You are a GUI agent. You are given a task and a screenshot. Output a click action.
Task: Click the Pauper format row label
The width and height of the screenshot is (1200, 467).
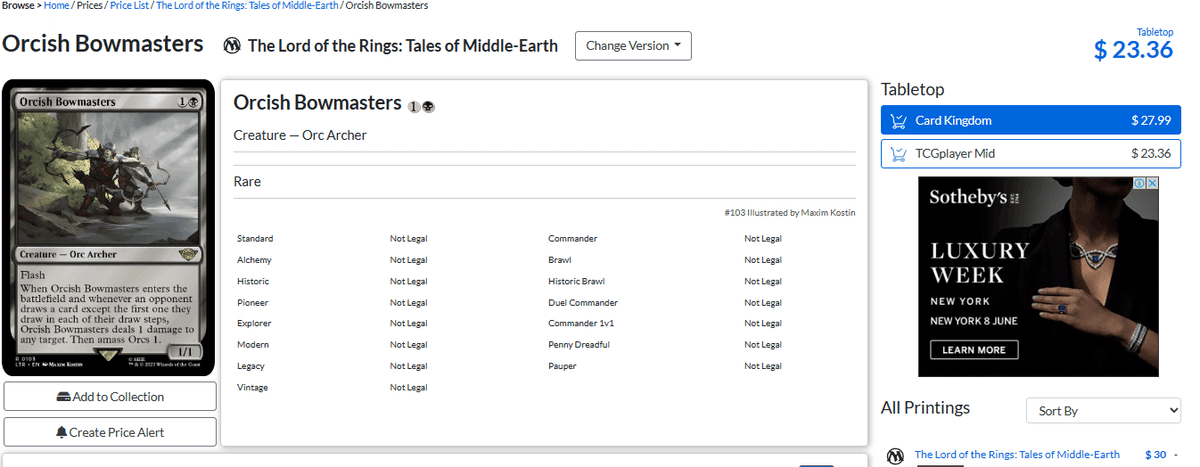click(562, 366)
